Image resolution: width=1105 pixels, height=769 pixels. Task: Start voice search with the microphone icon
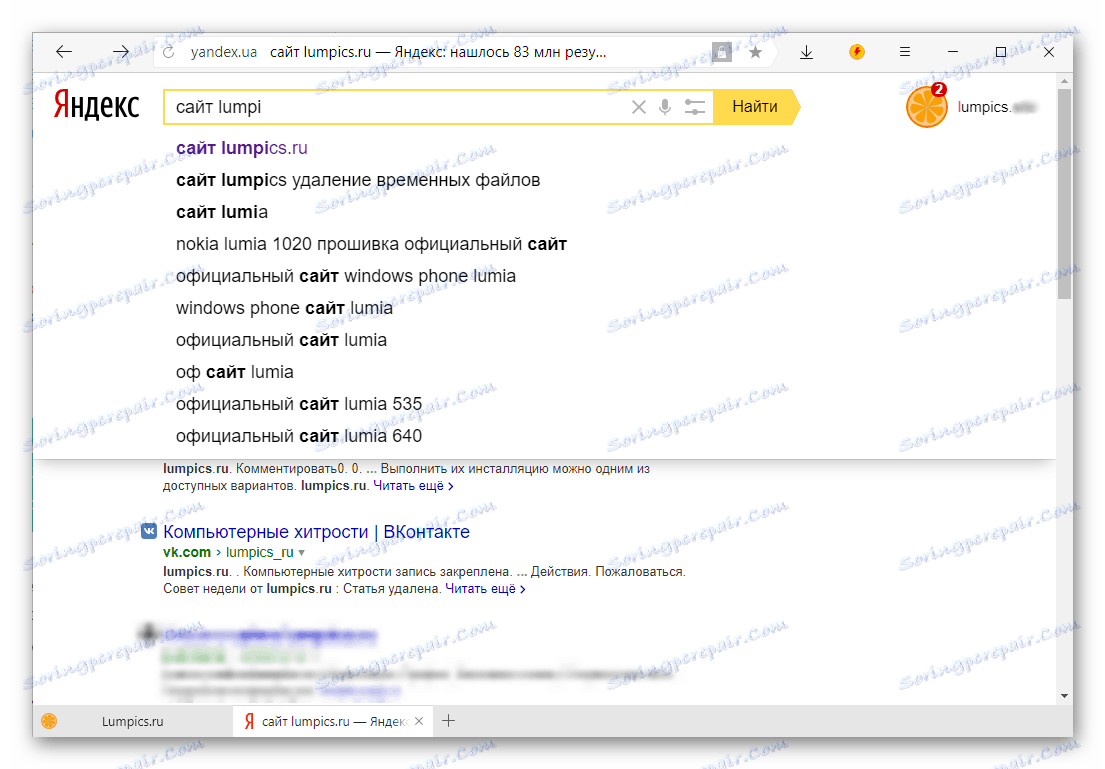coord(665,107)
